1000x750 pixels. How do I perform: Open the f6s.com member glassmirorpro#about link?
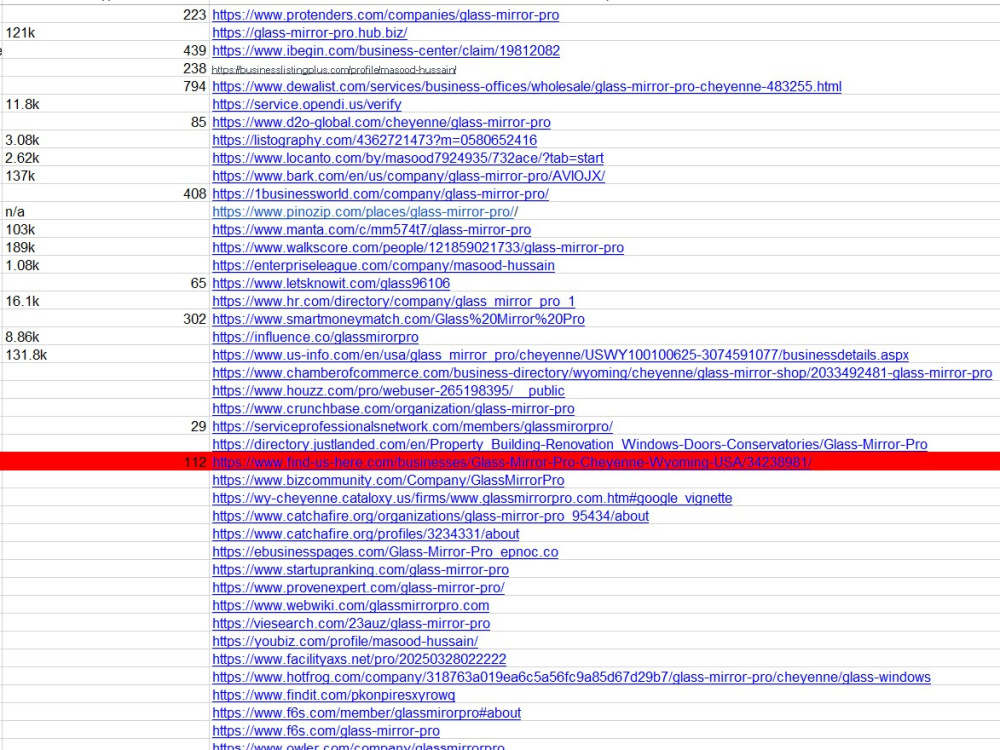[x=367, y=711]
